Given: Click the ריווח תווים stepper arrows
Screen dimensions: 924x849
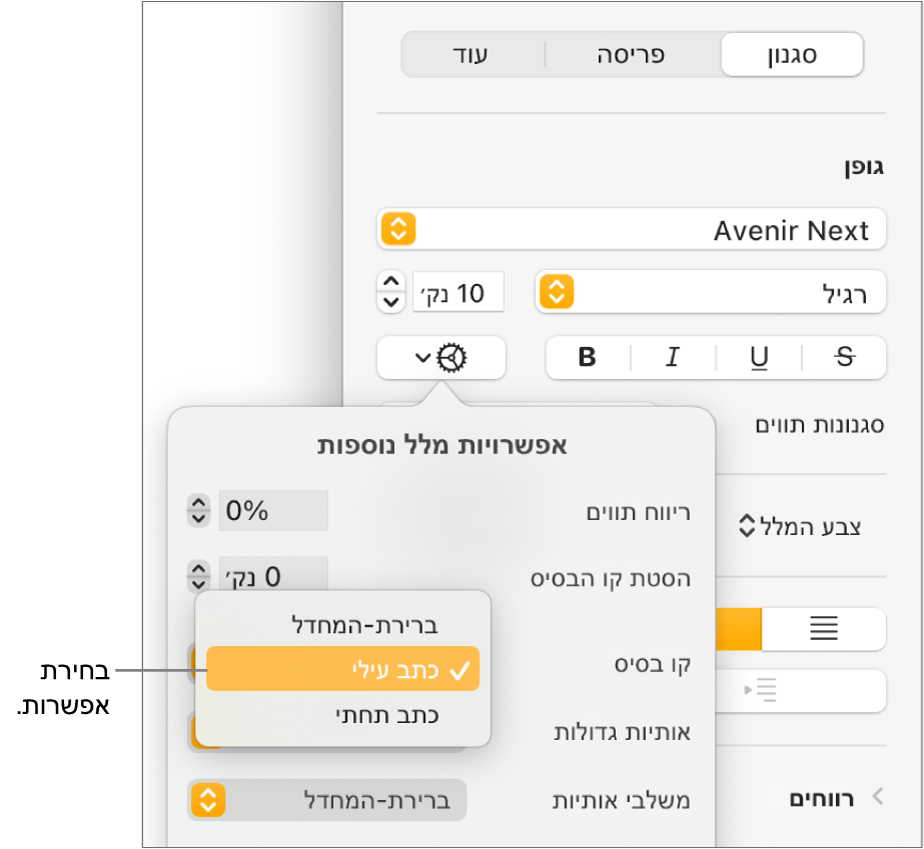Looking at the screenshot, I should 199,510.
